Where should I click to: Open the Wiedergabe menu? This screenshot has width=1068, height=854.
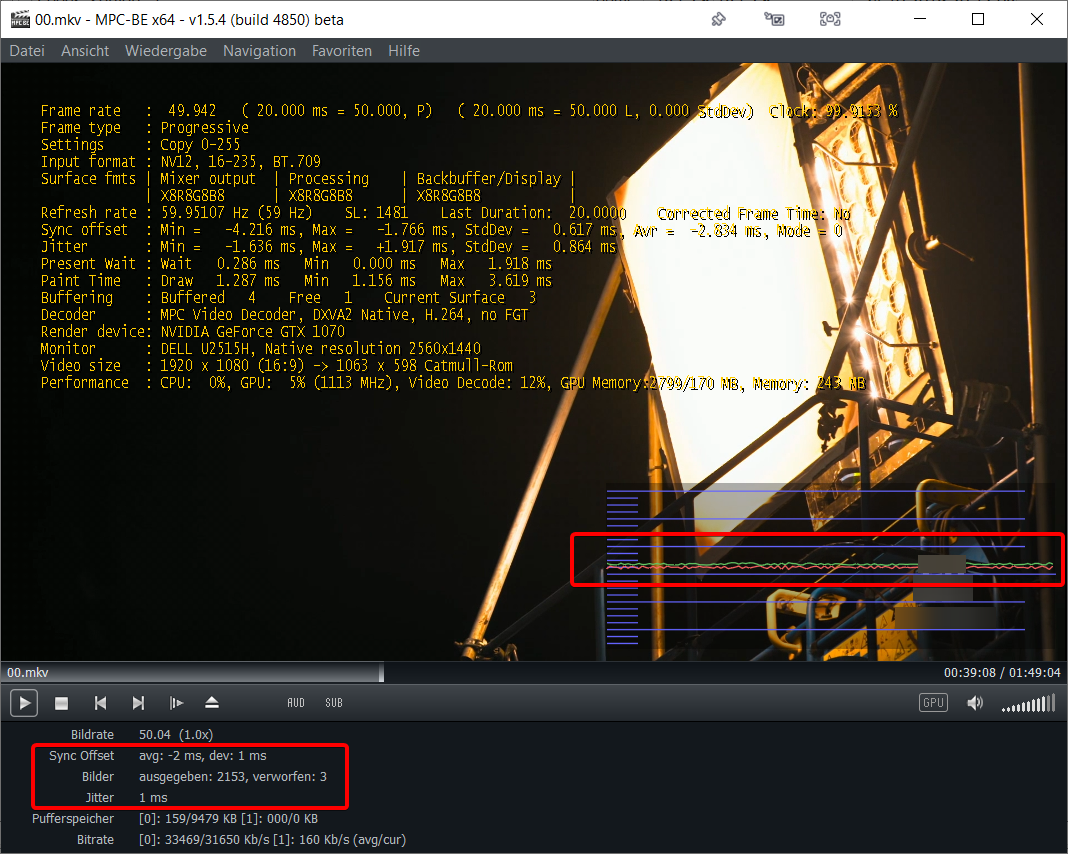[x=166, y=51]
